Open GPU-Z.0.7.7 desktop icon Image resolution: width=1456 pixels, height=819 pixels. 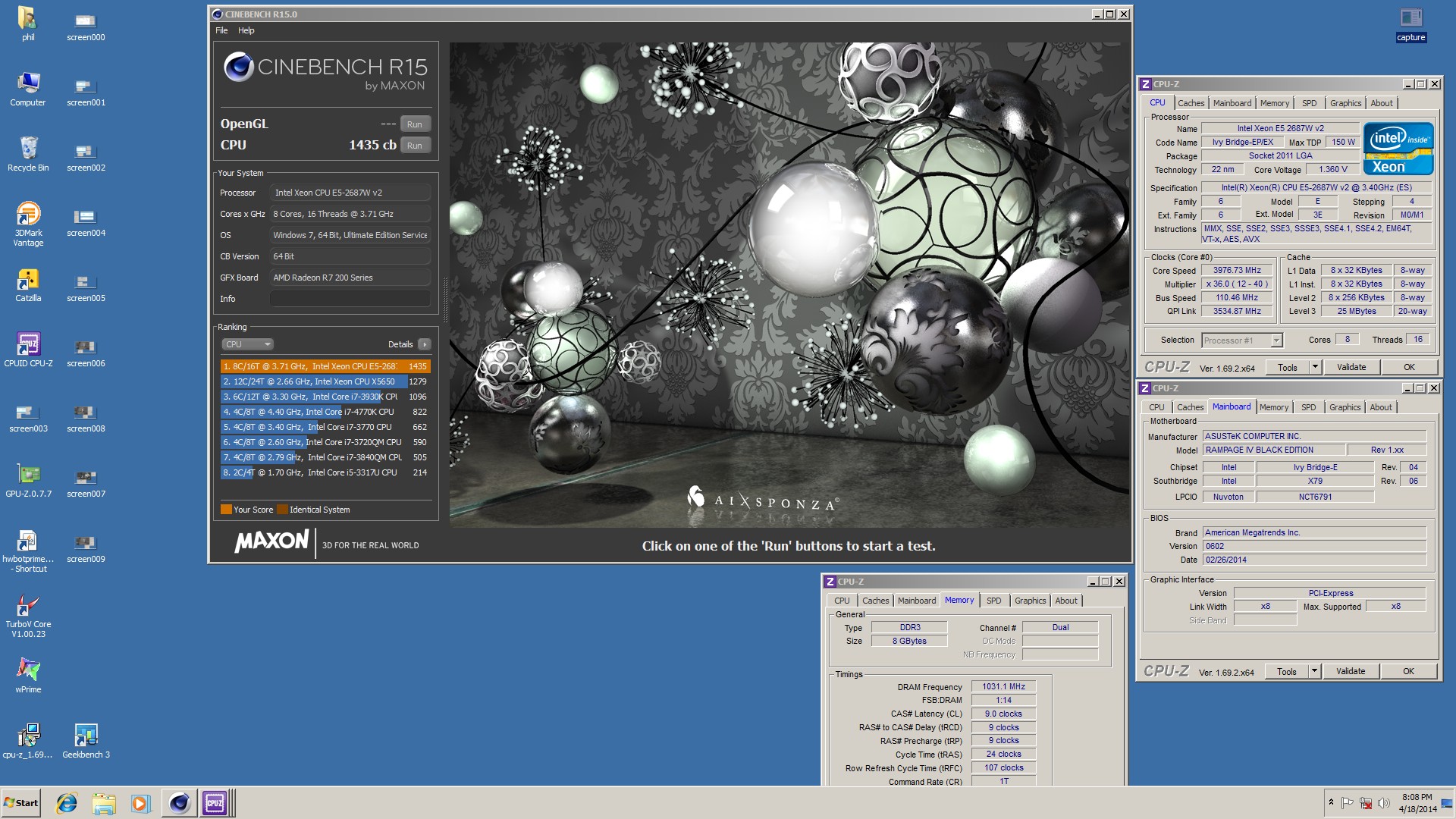(x=28, y=480)
